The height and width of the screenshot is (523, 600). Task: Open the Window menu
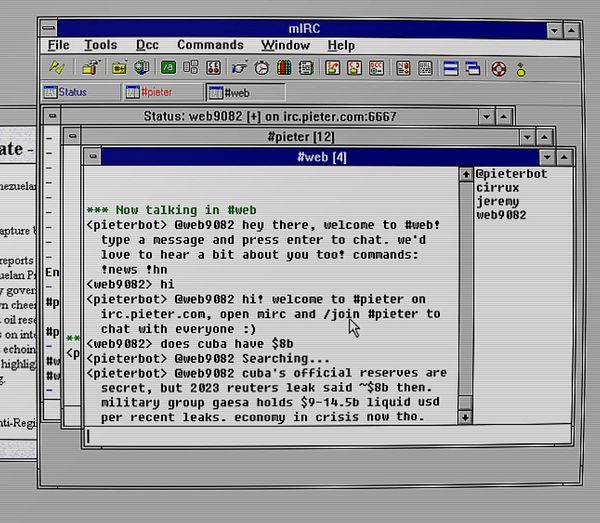pos(285,45)
